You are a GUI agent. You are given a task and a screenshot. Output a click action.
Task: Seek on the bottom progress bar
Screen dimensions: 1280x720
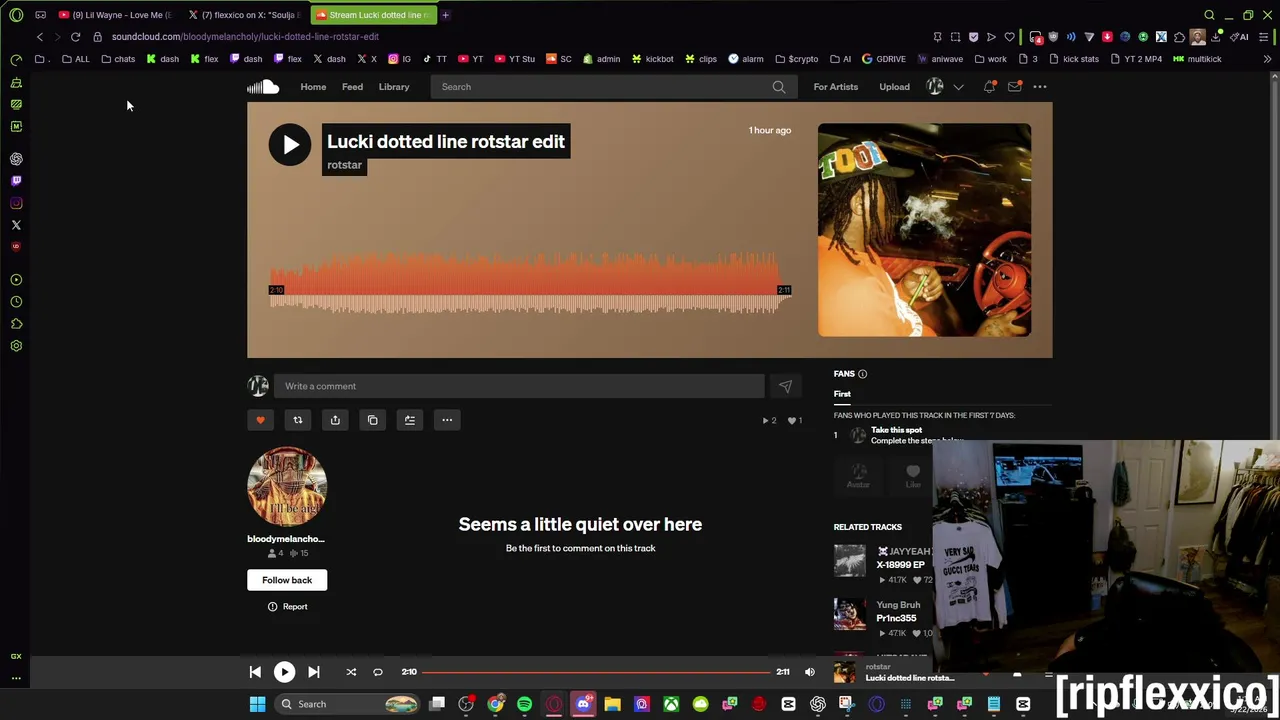tap(598, 672)
